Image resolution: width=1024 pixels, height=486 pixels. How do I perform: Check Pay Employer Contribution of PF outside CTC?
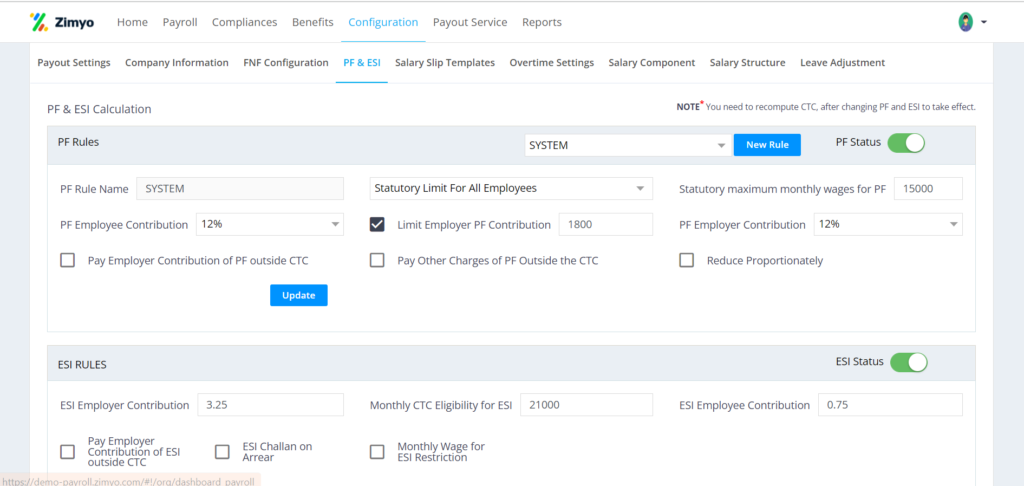tap(67, 261)
